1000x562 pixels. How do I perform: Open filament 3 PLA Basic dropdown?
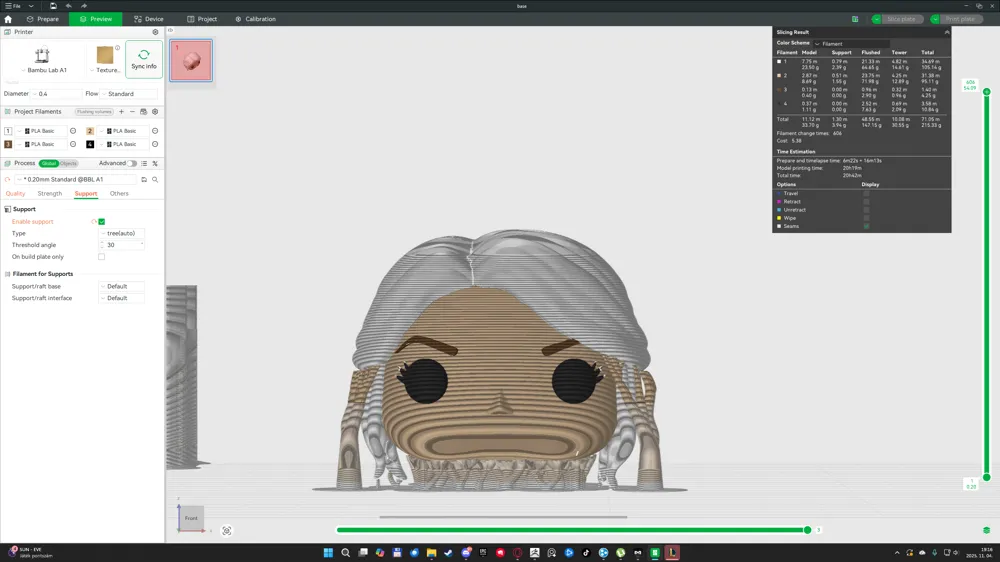(x=41, y=144)
